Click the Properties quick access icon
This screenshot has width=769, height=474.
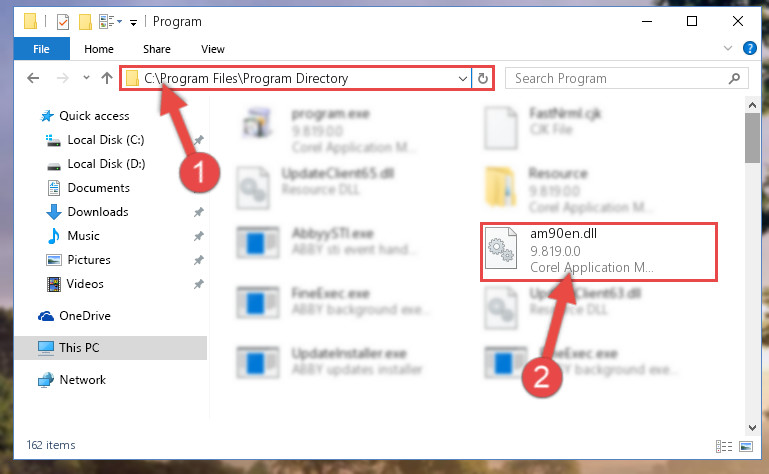click(63, 22)
